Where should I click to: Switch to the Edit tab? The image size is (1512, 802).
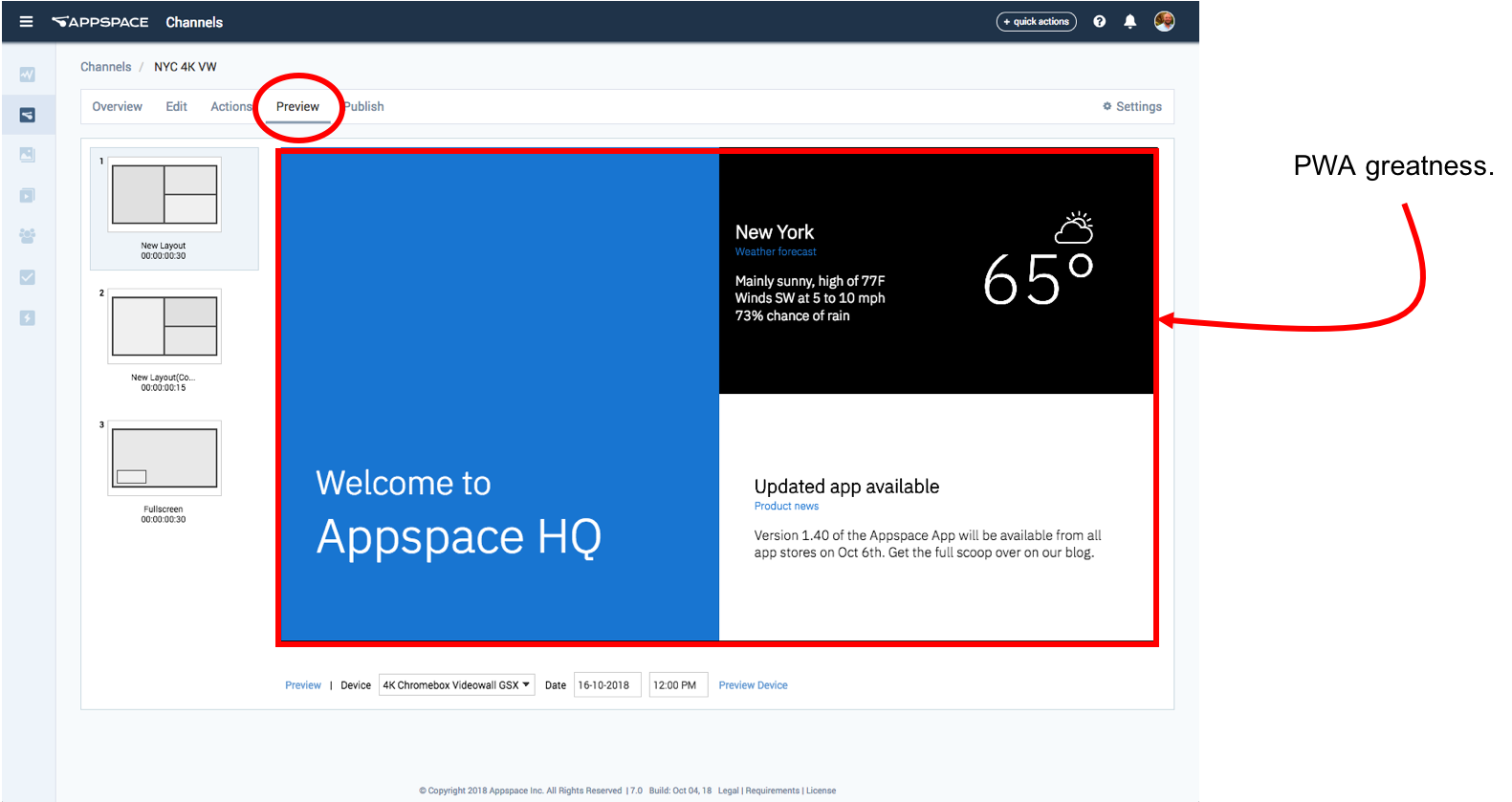pos(176,107)
